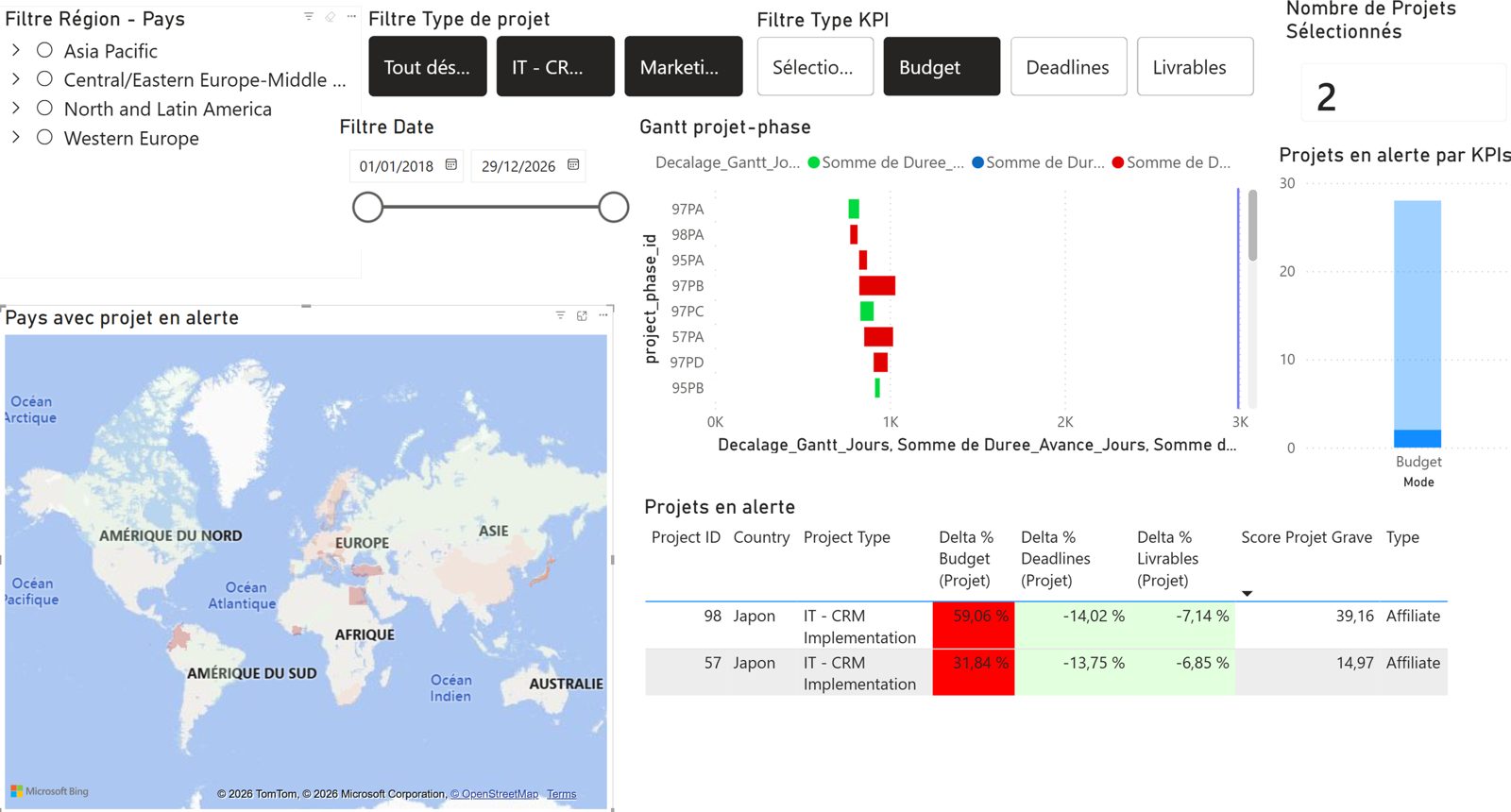This screenshot has height=812, width=1511.
Task: Select Livrables KPI filter button
Action: (1196, 67)
